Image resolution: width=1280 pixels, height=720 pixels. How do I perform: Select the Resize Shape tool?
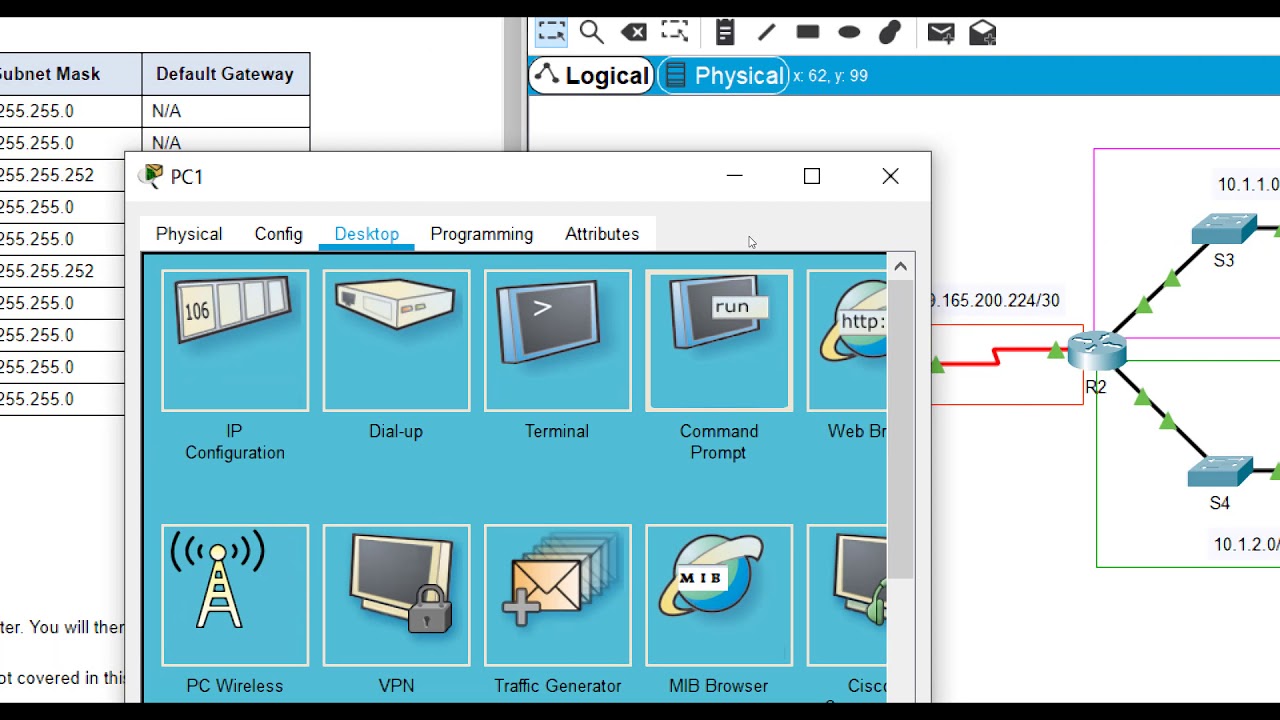[675, 32]
